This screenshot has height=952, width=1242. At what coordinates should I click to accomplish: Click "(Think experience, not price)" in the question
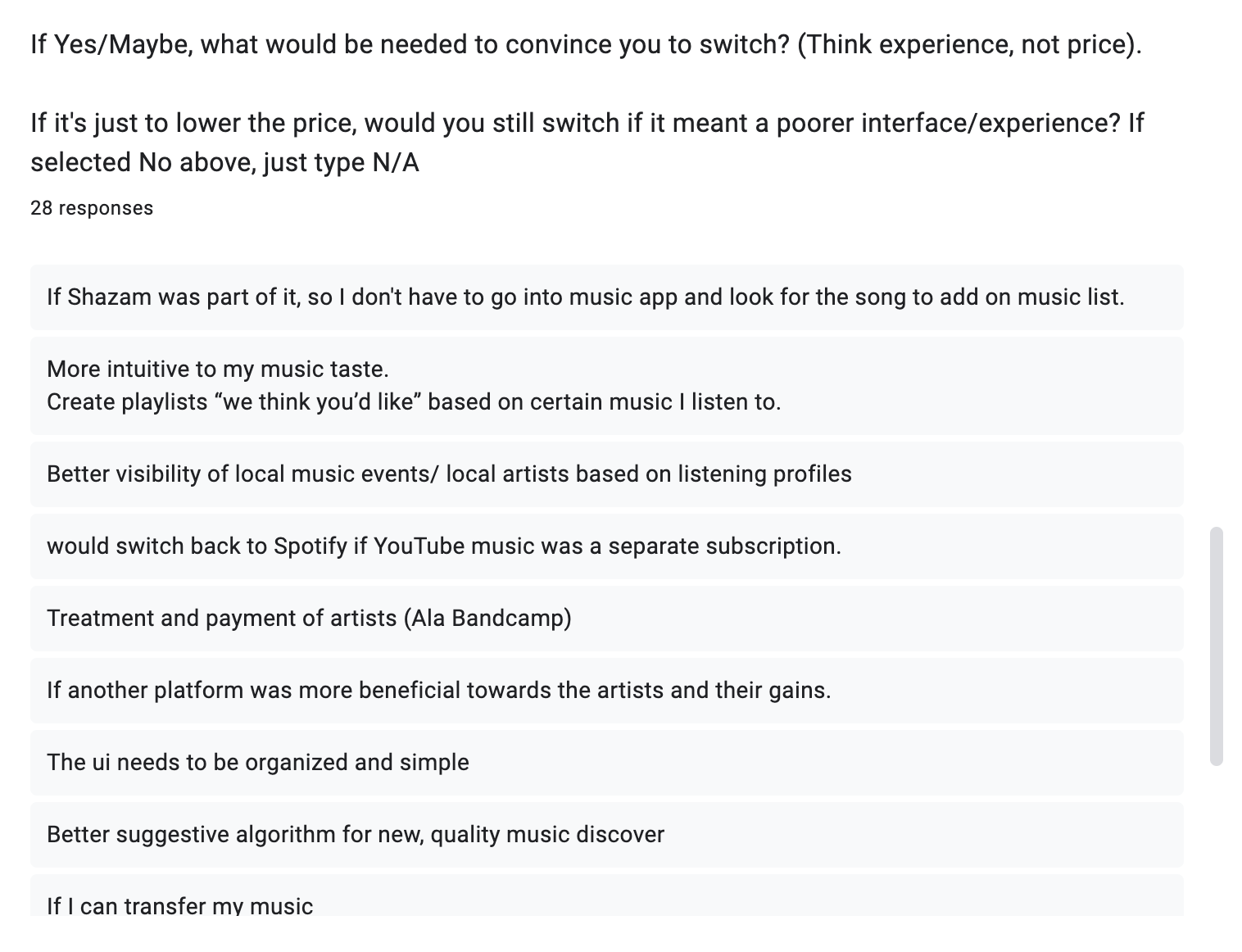click(968, 44)
